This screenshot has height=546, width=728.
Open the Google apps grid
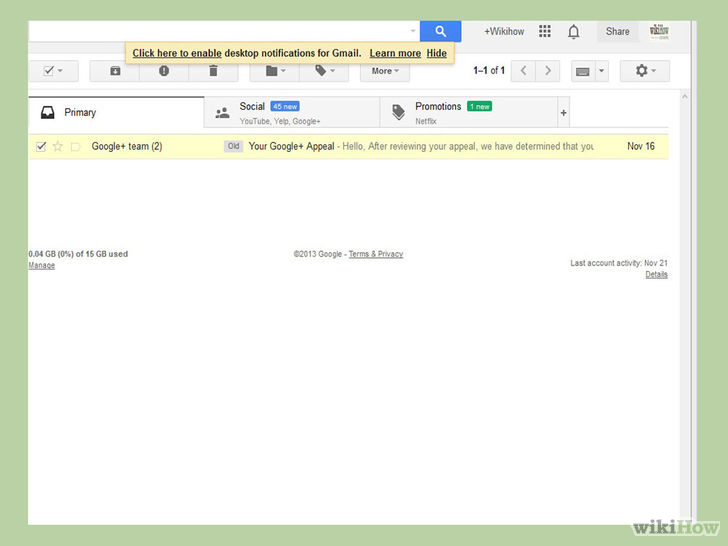545,31
